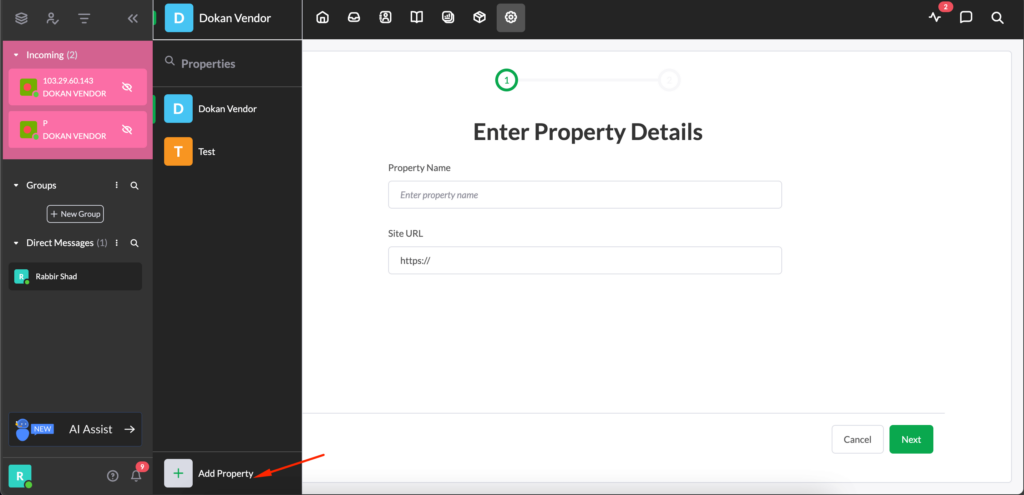The image size is (1024, 495).
Task: Click the Groups options dots icon
Action: click(x=117, y=185)
